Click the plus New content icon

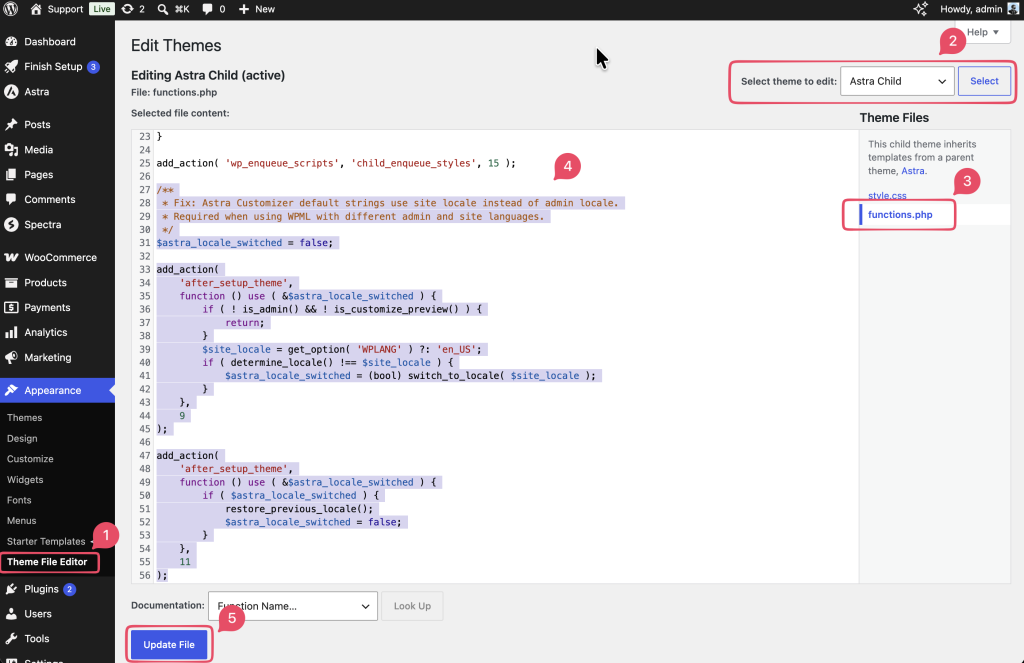pos(244,9)
